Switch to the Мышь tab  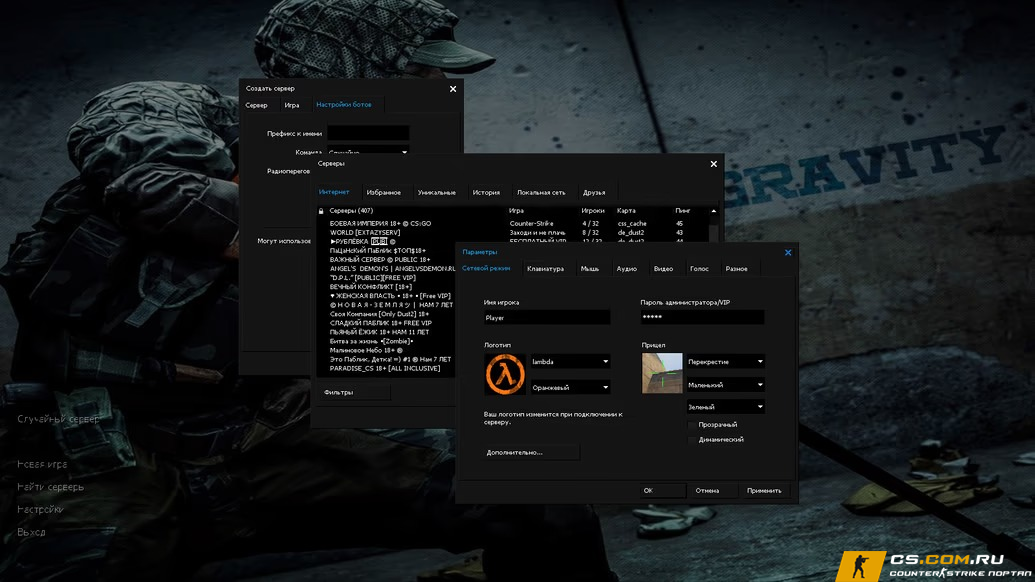click(x=589, y=269)
